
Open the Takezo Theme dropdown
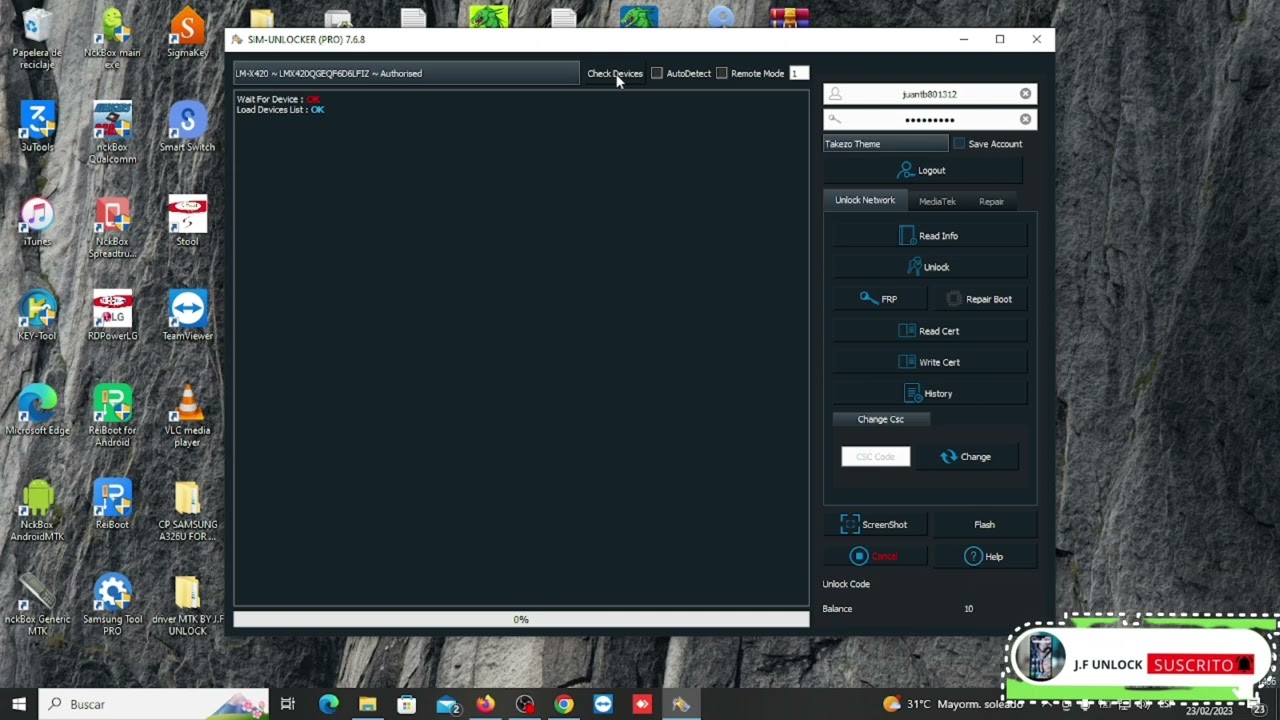[x=885, y=144]
